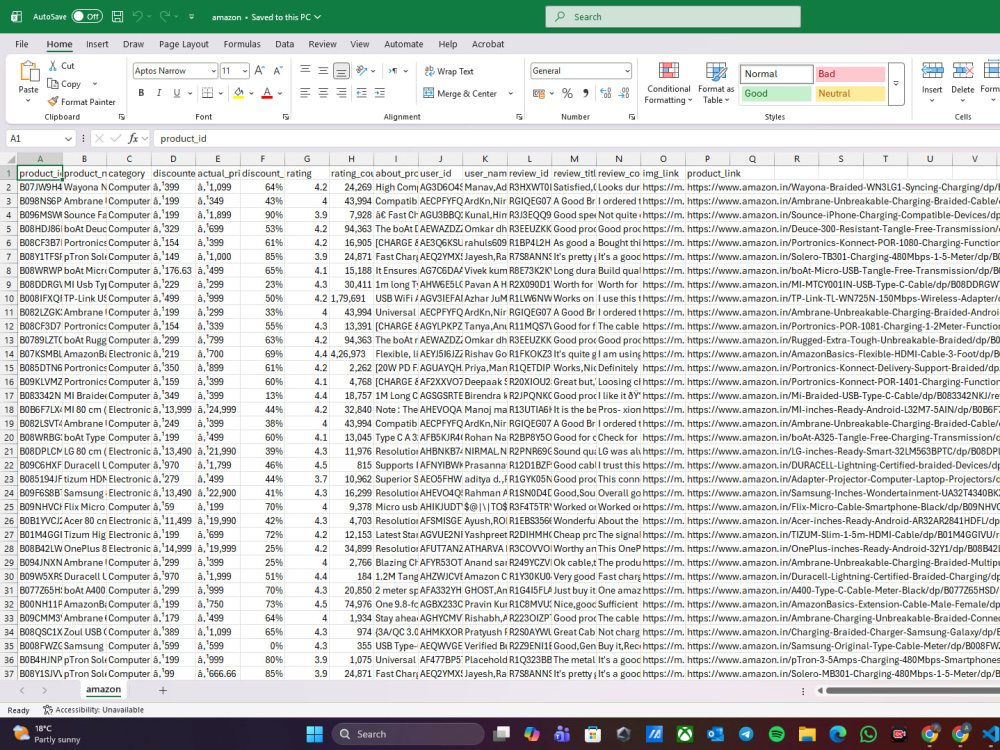1000x750 pixels.
Task: Toggle Underline formatting
Action: point(177,93)
